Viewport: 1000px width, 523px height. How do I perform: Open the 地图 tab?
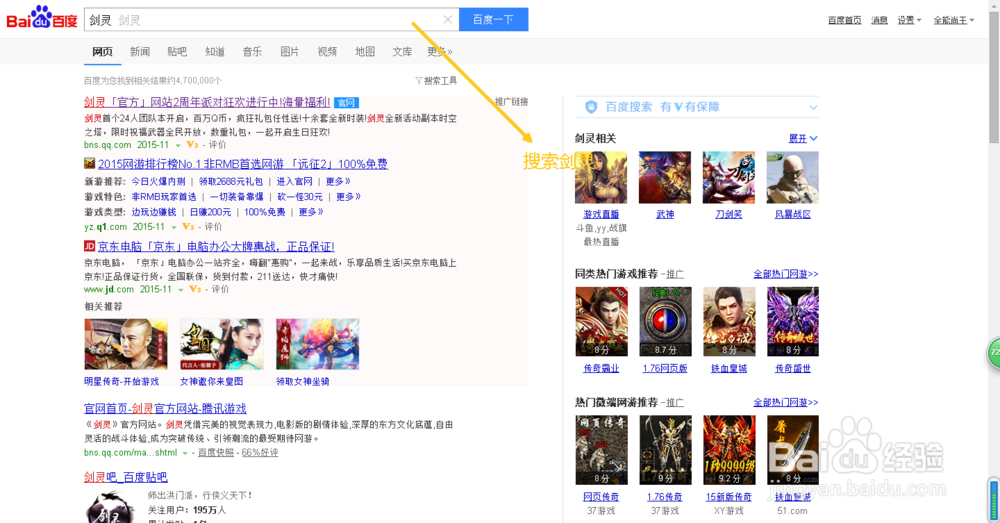tap(365, 52)
